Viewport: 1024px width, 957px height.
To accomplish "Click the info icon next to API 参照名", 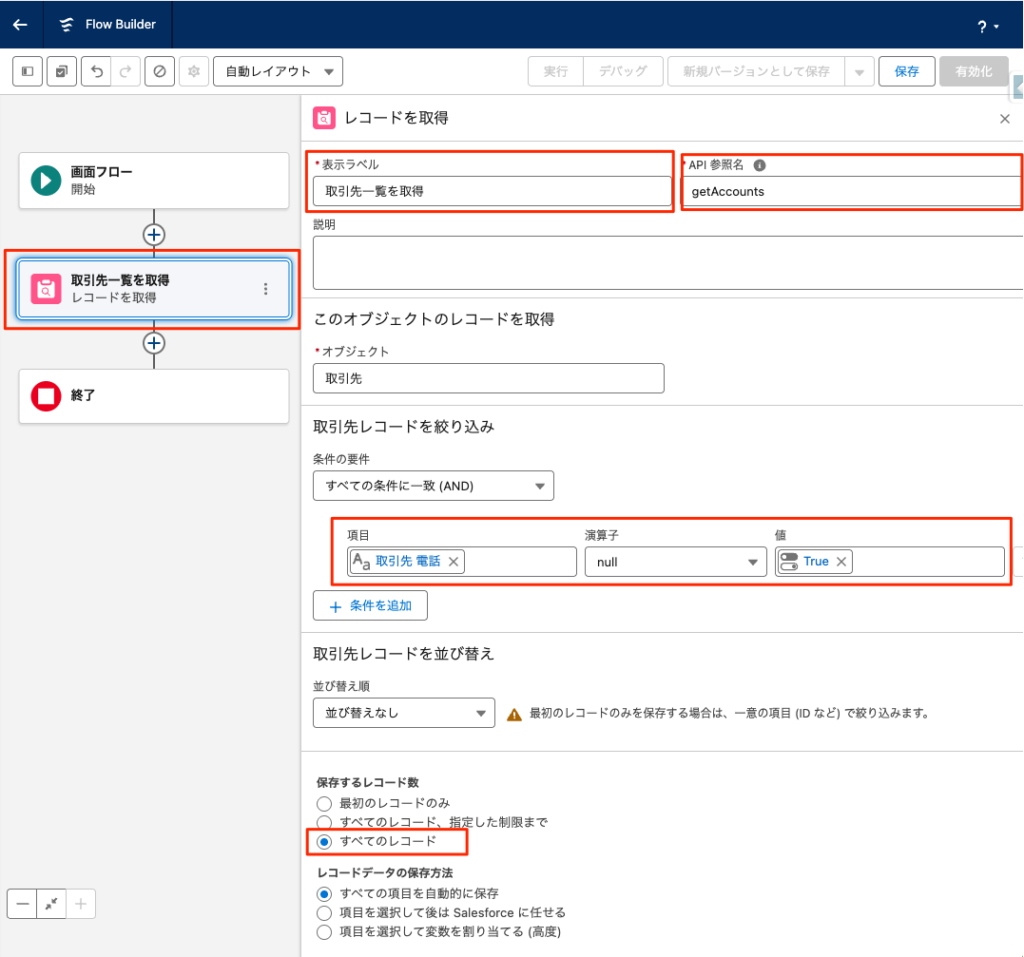I will [x=759, y=165].
